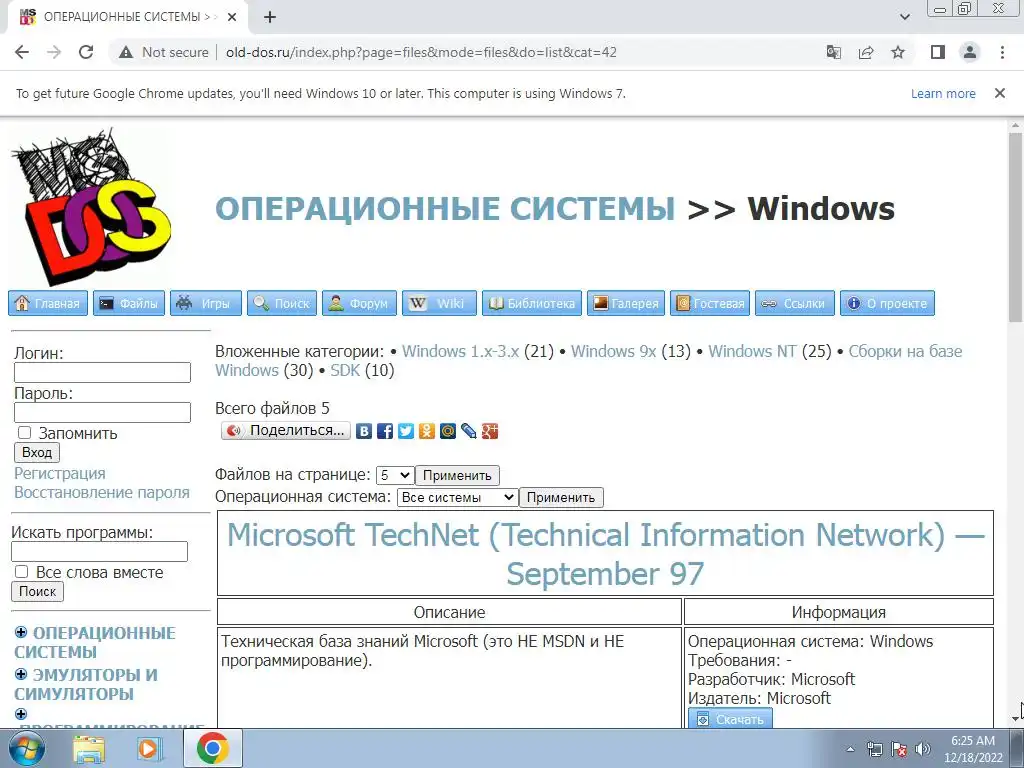Share page via LiveJournal pencil icon
Screen dimensions: 1024x768
[468, 431]
